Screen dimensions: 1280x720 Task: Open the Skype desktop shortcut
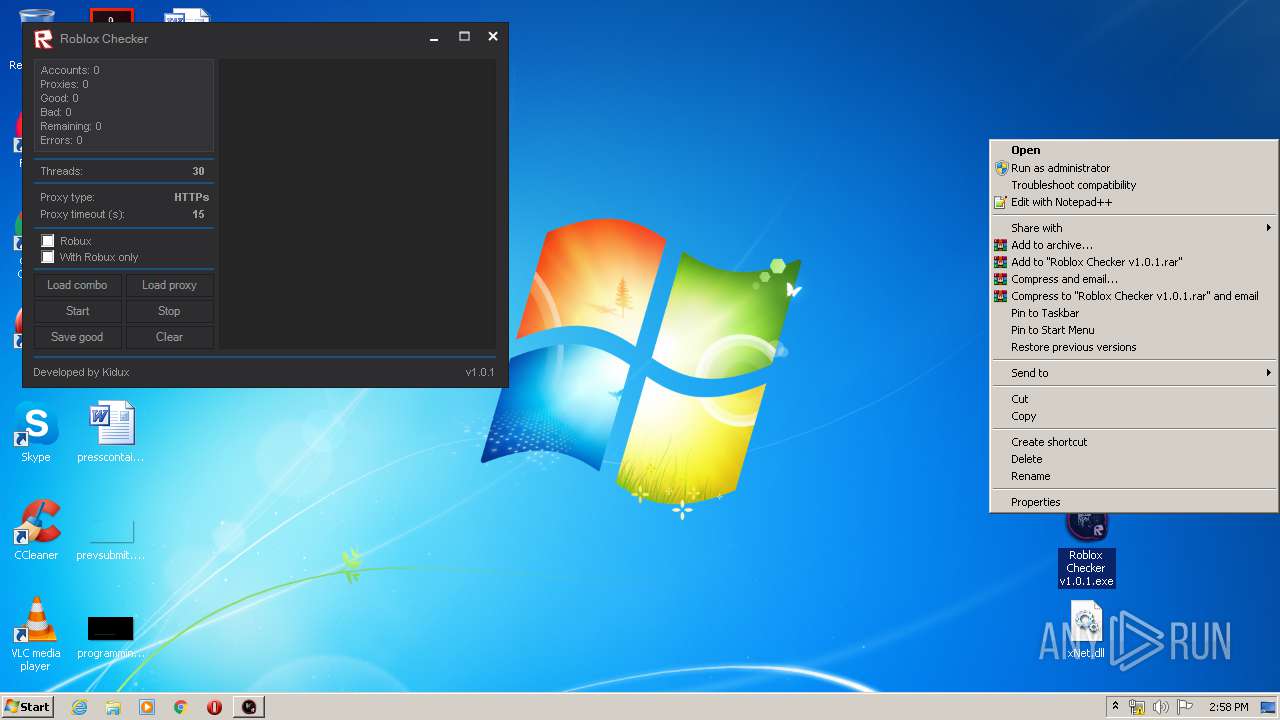click(x=36, y=432)
